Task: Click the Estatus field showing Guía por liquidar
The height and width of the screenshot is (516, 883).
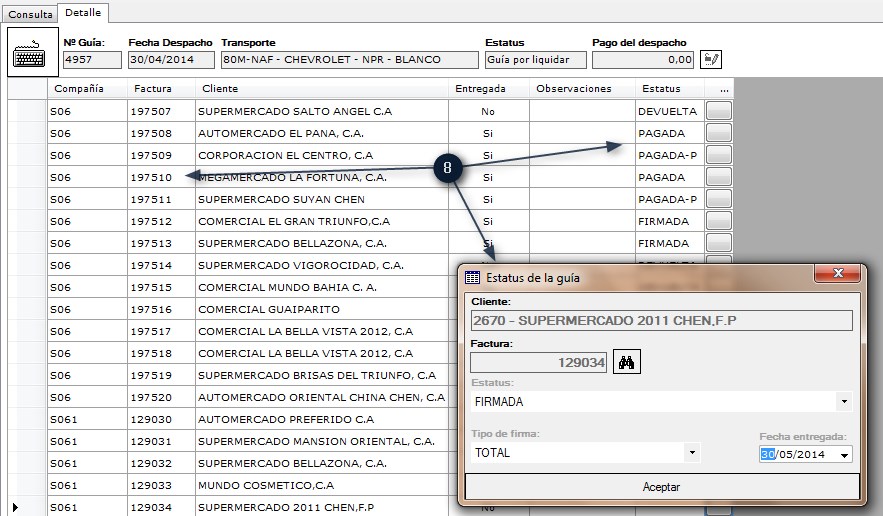Action: pos(536,60)
